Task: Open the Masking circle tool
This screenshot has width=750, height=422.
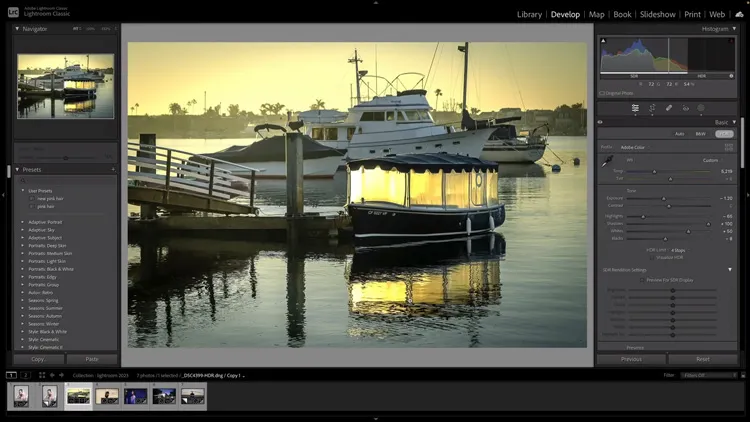Action: (x=701, y=108)
